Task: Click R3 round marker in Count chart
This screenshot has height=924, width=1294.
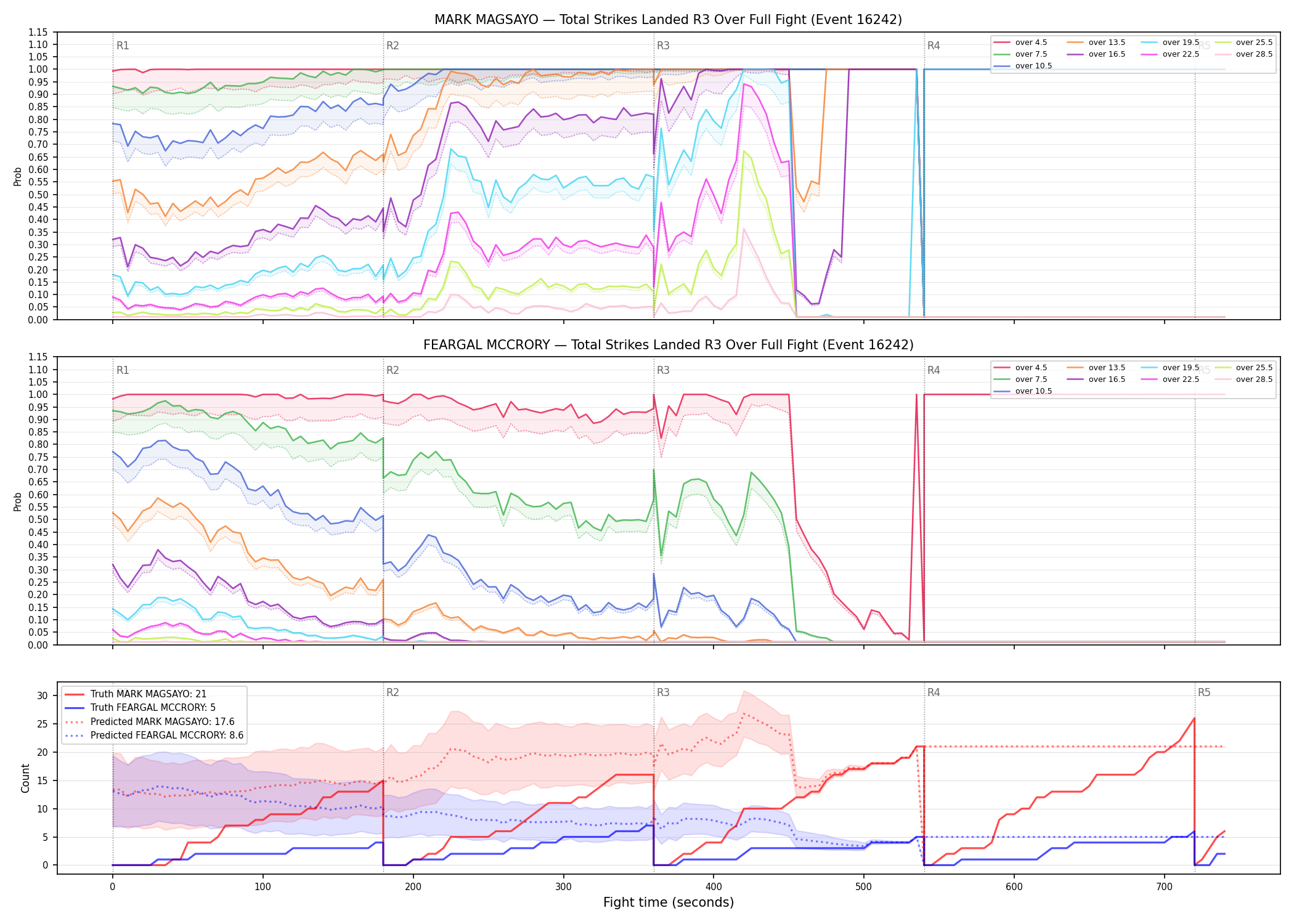Action: (x=663, y=692)
